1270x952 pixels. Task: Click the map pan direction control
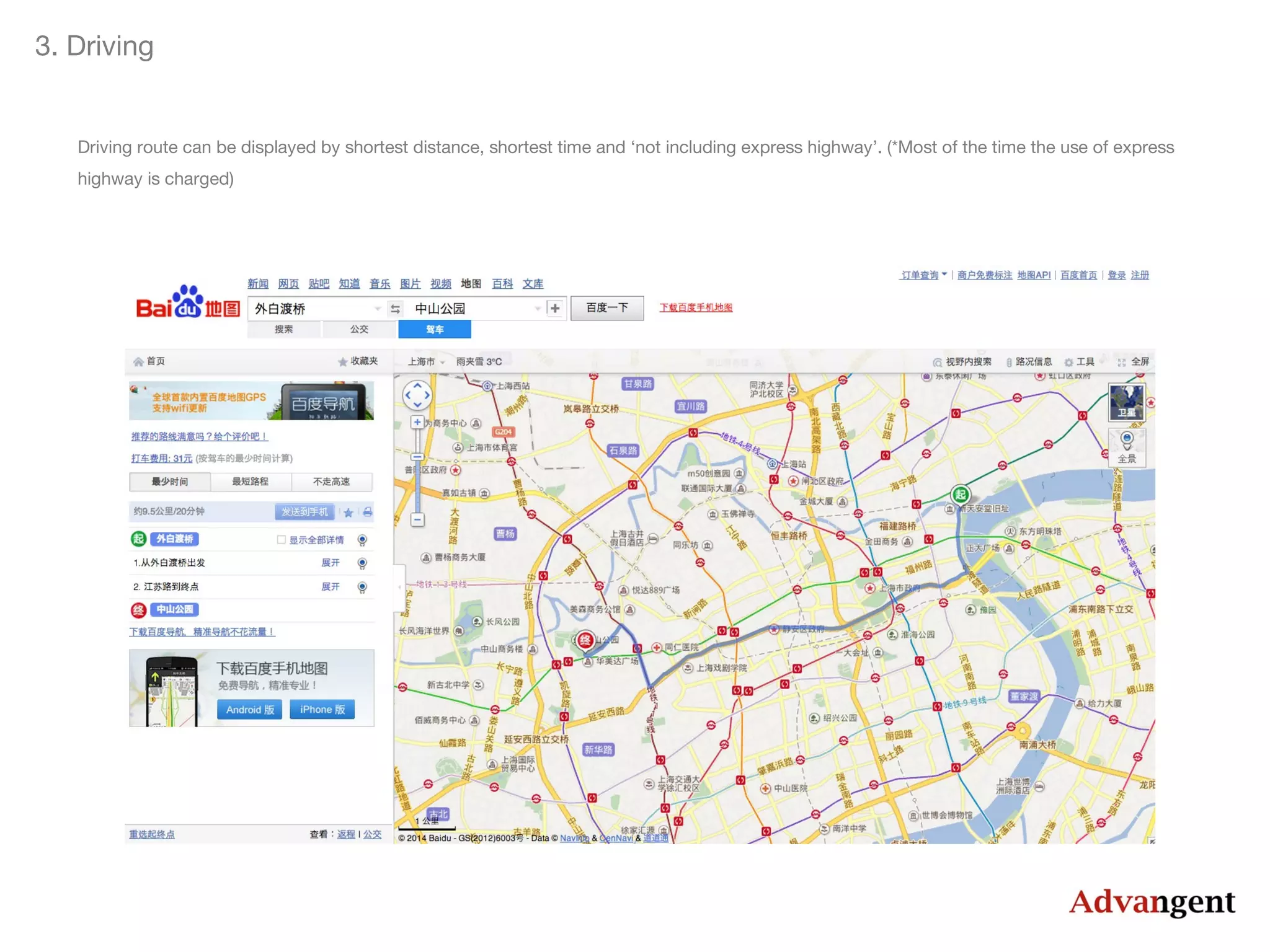[x=417, y=395]
